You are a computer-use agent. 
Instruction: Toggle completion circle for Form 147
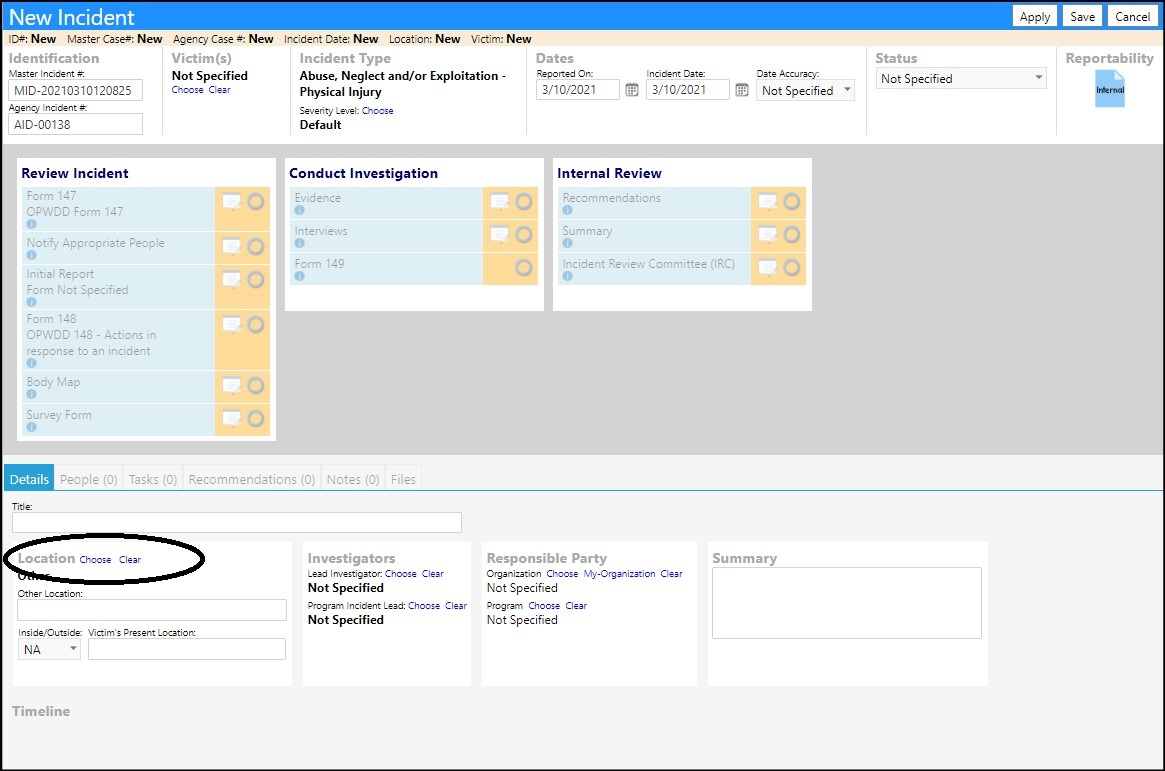(x=256, y=201)
